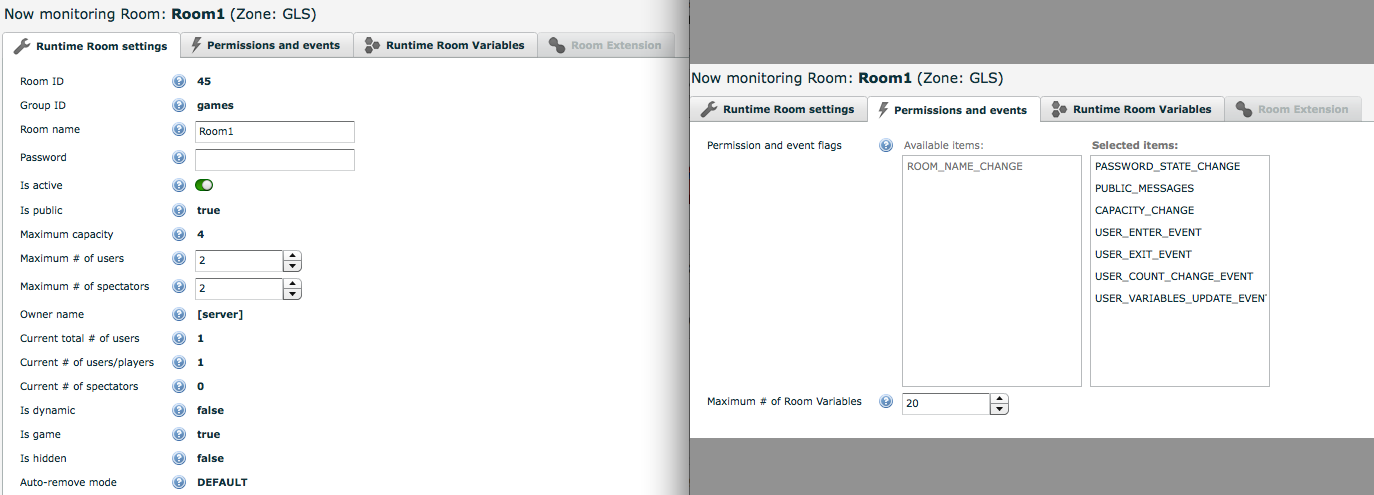1374x495 pixels.
Task: Click help icon for Maximum # of Room Variables
Action: [x=886, y=402]
